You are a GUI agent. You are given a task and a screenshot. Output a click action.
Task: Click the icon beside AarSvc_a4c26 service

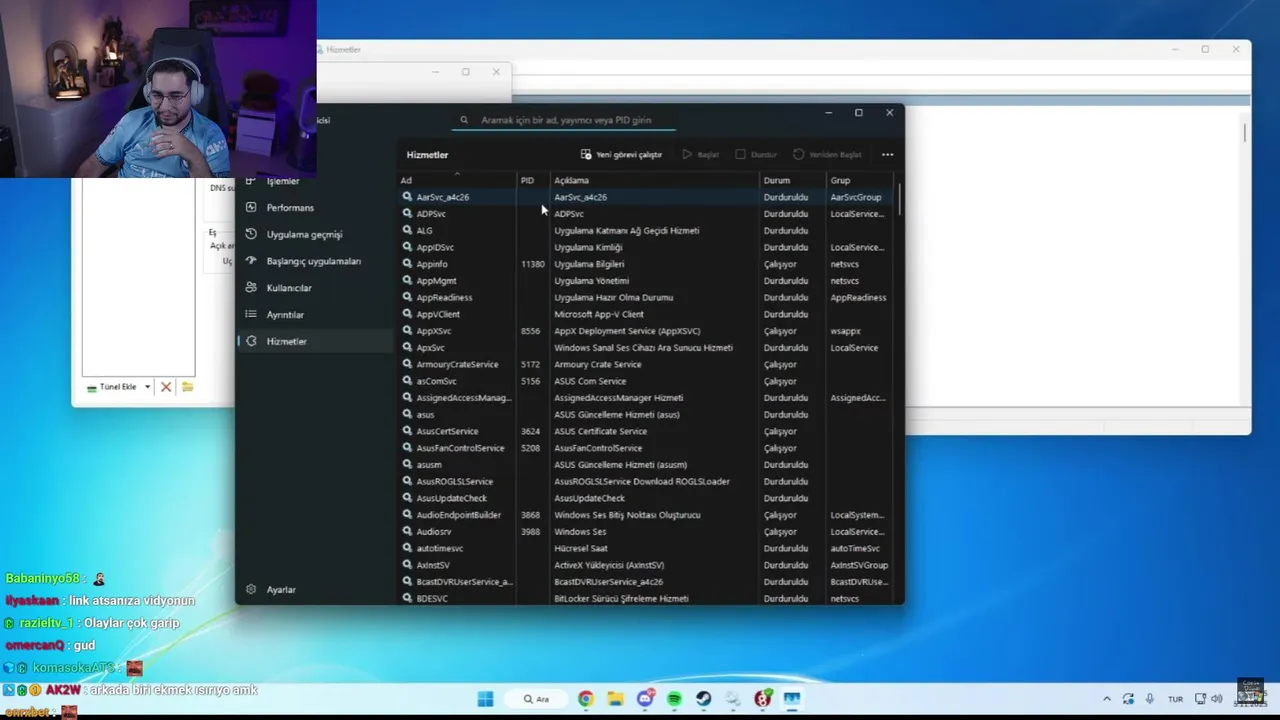pos(407,197)
